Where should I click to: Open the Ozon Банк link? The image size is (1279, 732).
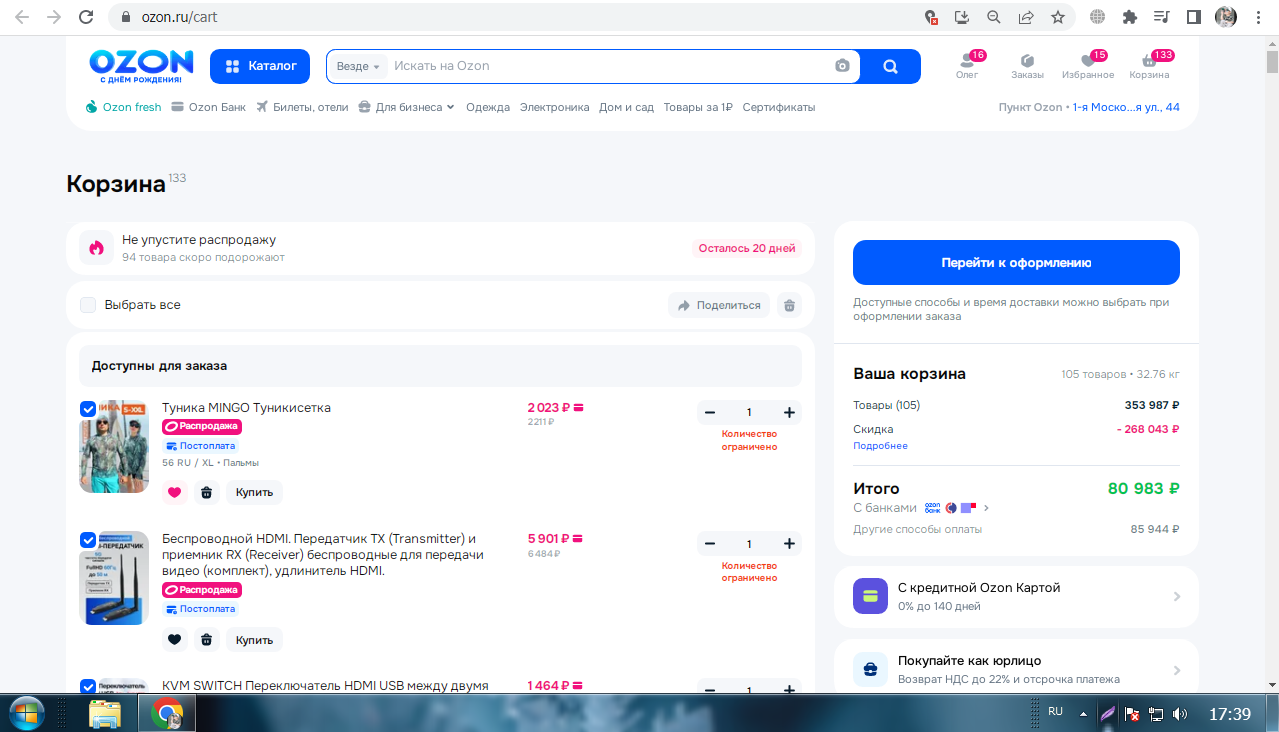(209, 107)
